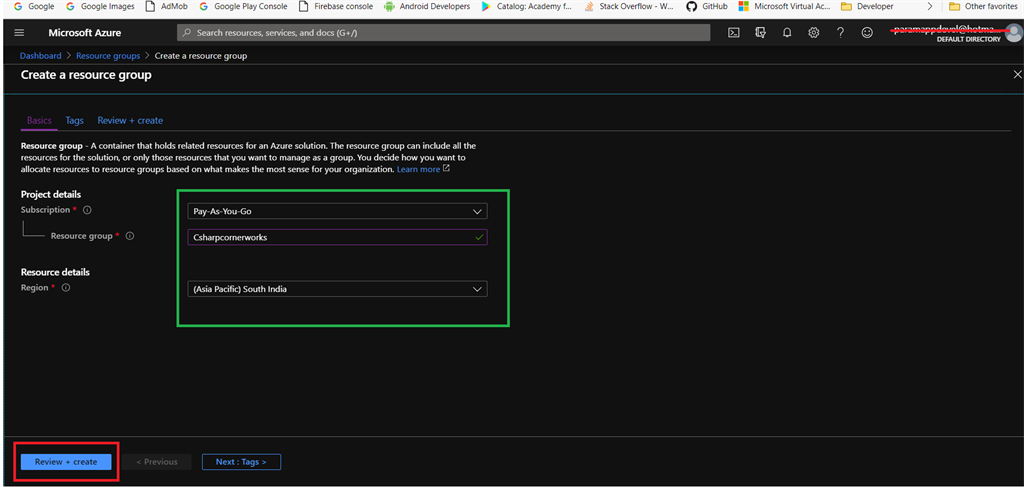
Task: Show the Resource group info tooltip icon
Action: point(130,236)
